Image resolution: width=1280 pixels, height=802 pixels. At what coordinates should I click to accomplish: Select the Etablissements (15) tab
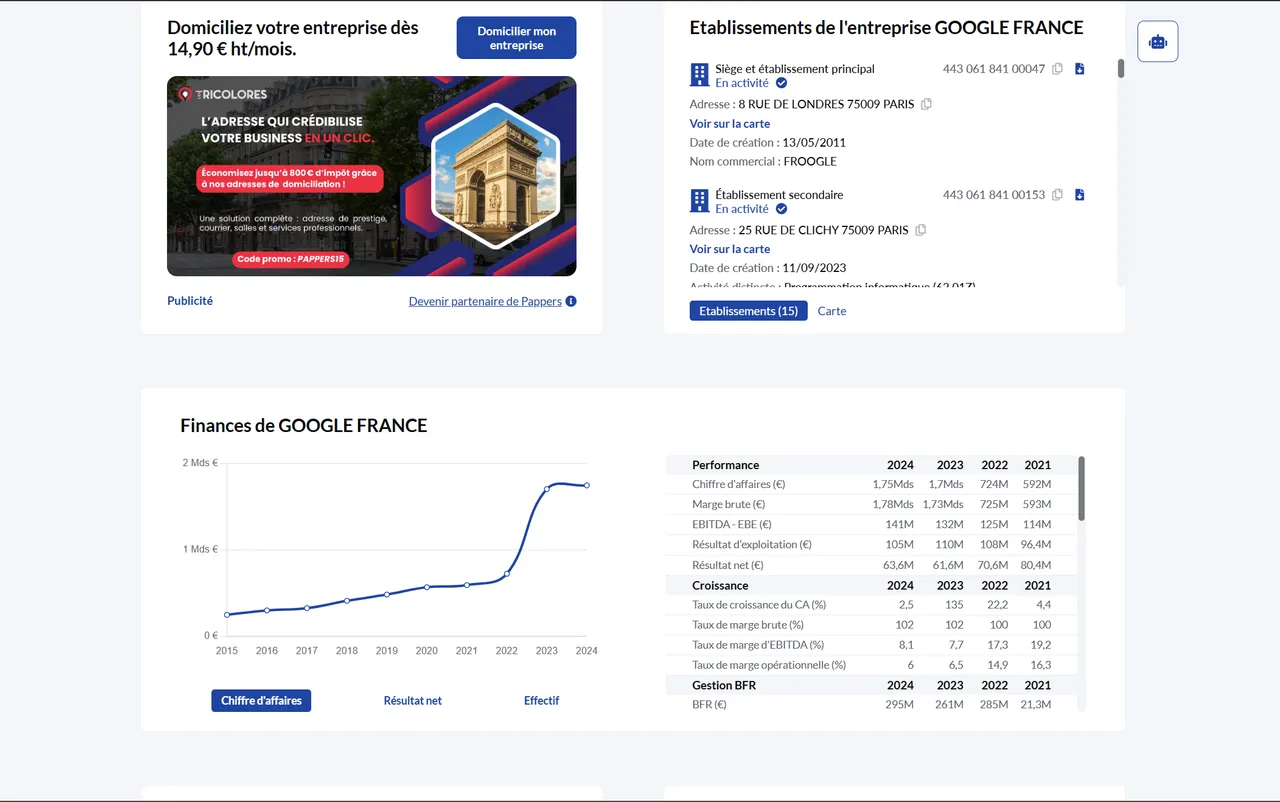click(748, 311)
